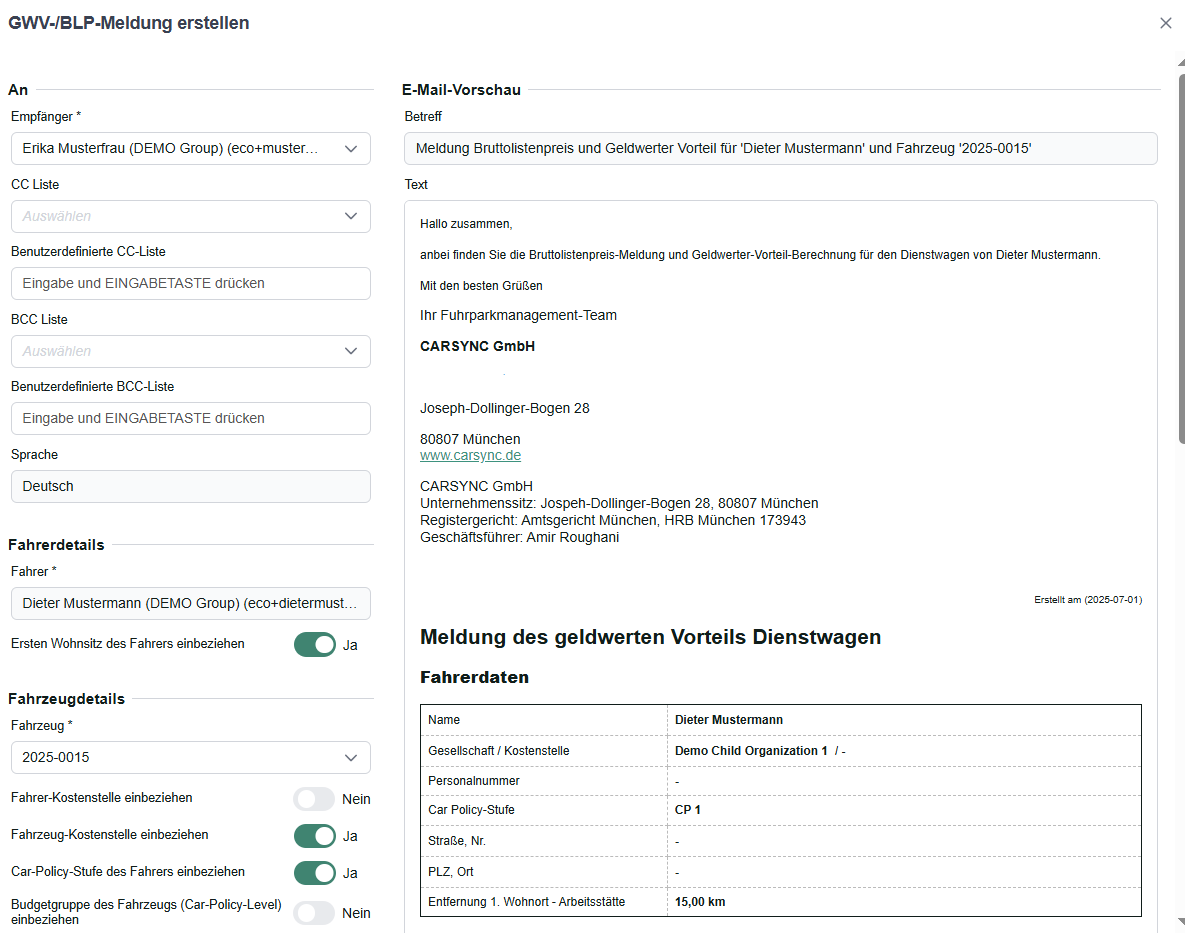Open the BCC Liste dropdown

tap(190, 352)
